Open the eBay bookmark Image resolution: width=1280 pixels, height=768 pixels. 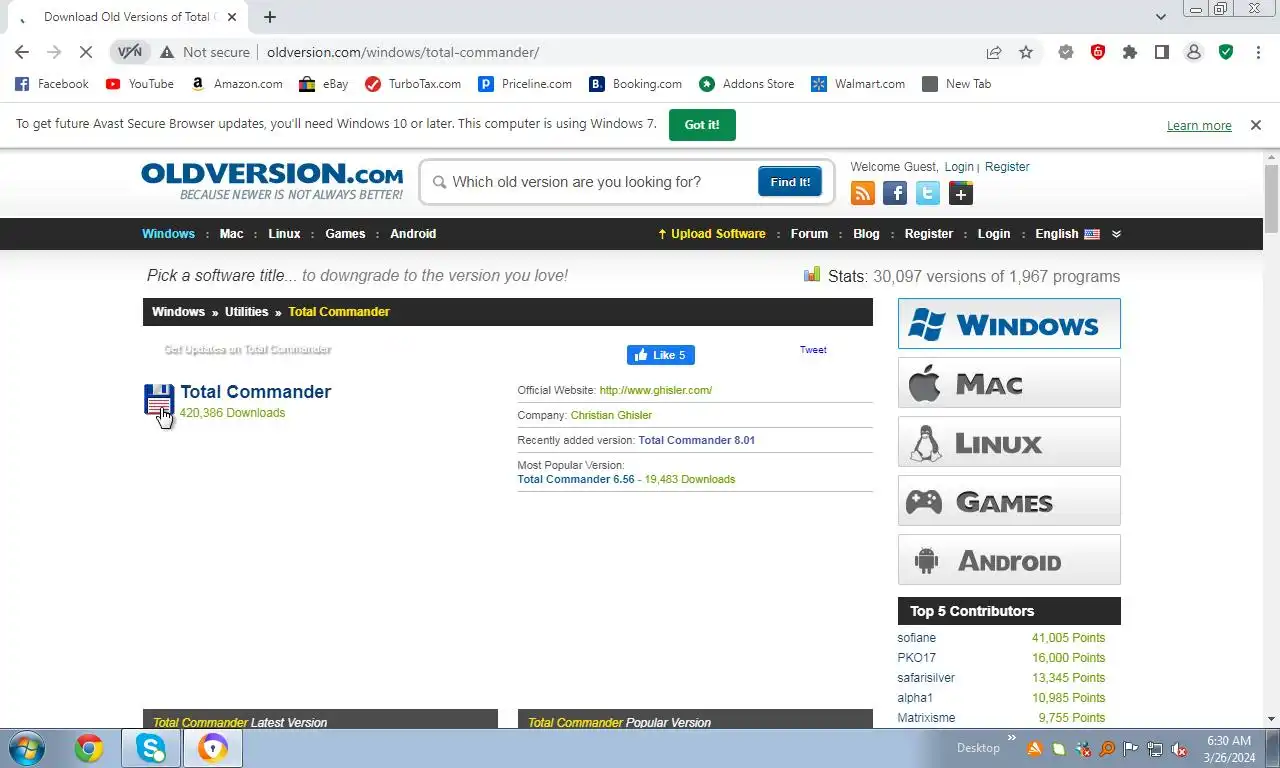coord(324,84)
